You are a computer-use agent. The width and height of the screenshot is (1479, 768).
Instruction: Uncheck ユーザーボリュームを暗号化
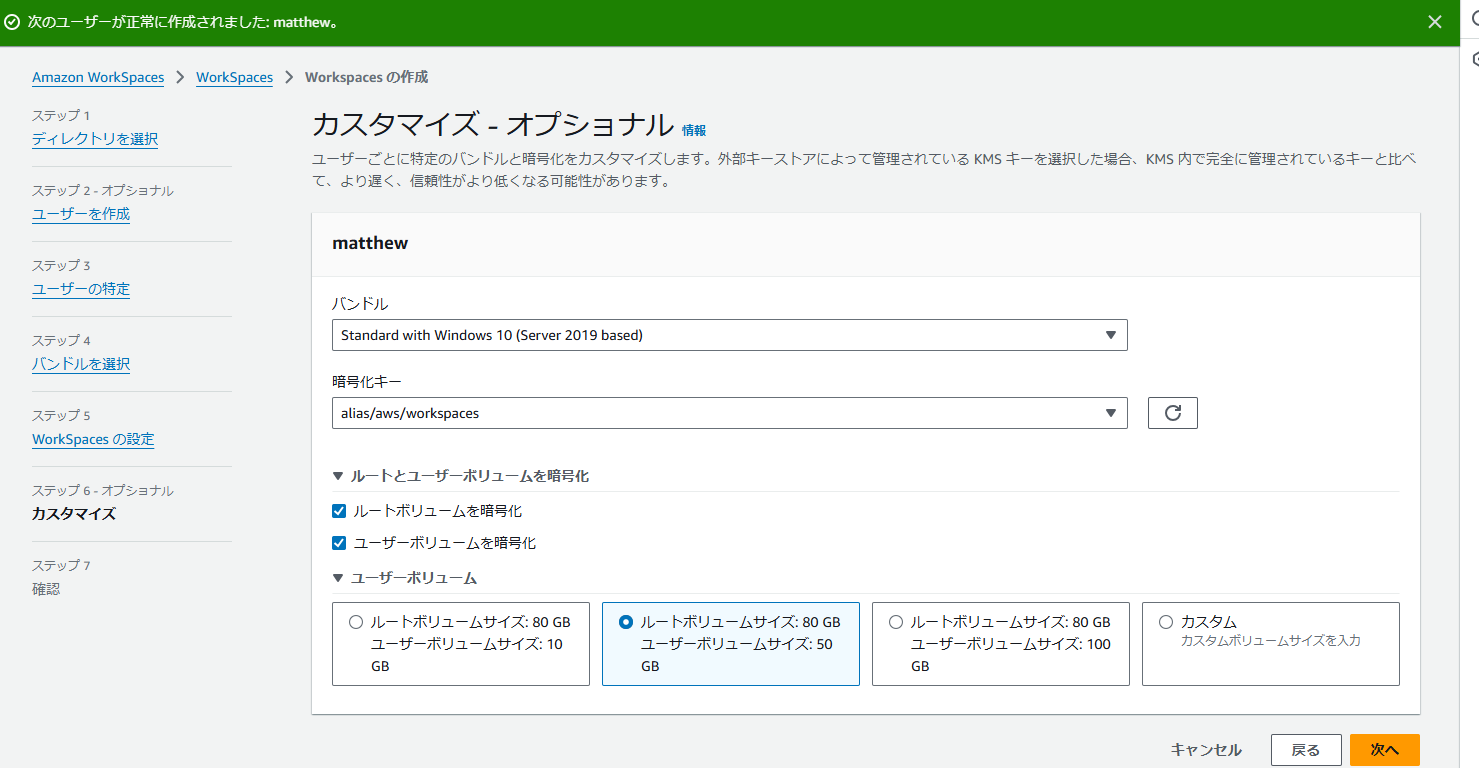tap(340, 542)
